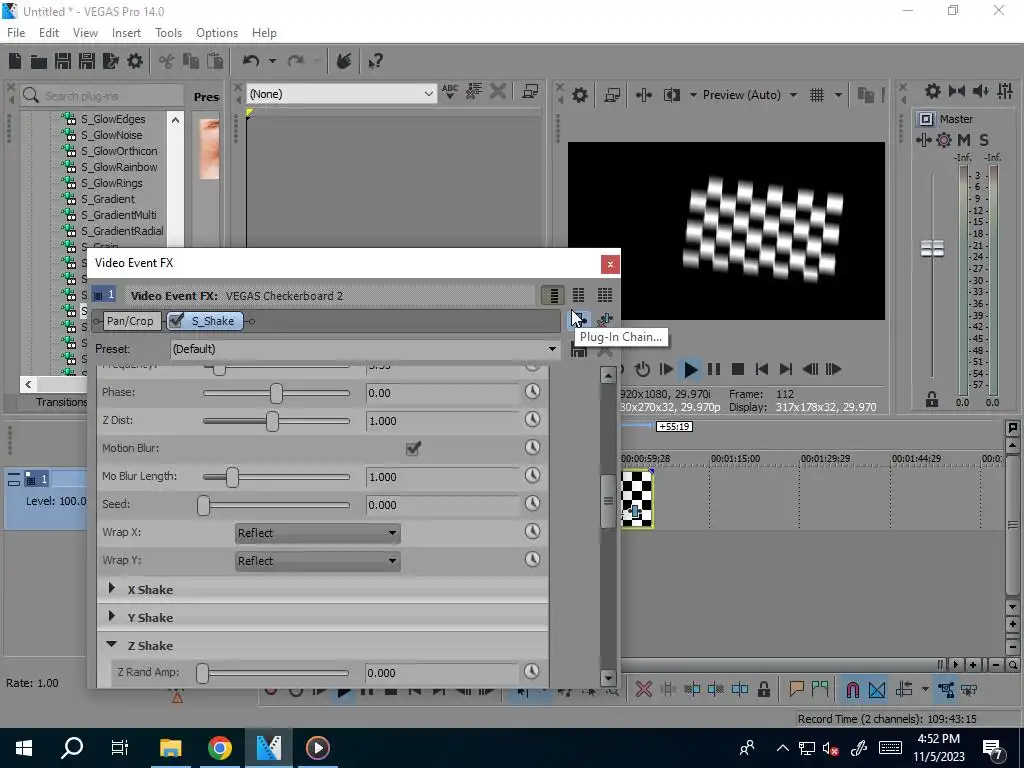Viewport: 1024px width, 768px height.
Task: Select S_GradientRadial in the plug-in list
Action: pyautogui.click(x=122, y=231)
